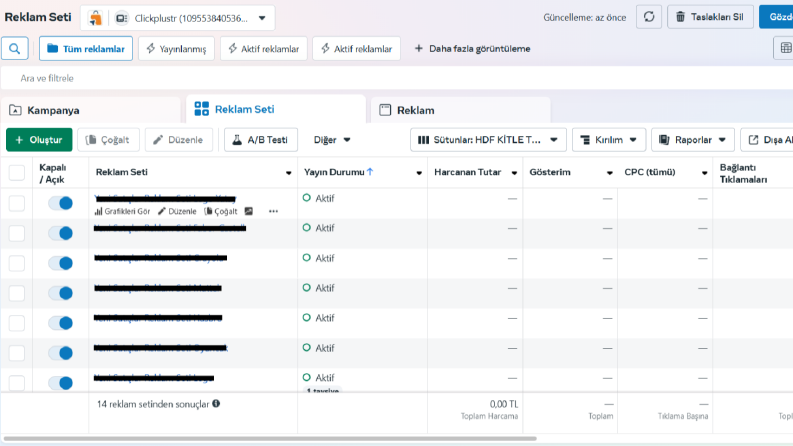This screenshot has height=446, width=793.
Task: Switch to the Reklam tab
Action: tap(460, 110)
